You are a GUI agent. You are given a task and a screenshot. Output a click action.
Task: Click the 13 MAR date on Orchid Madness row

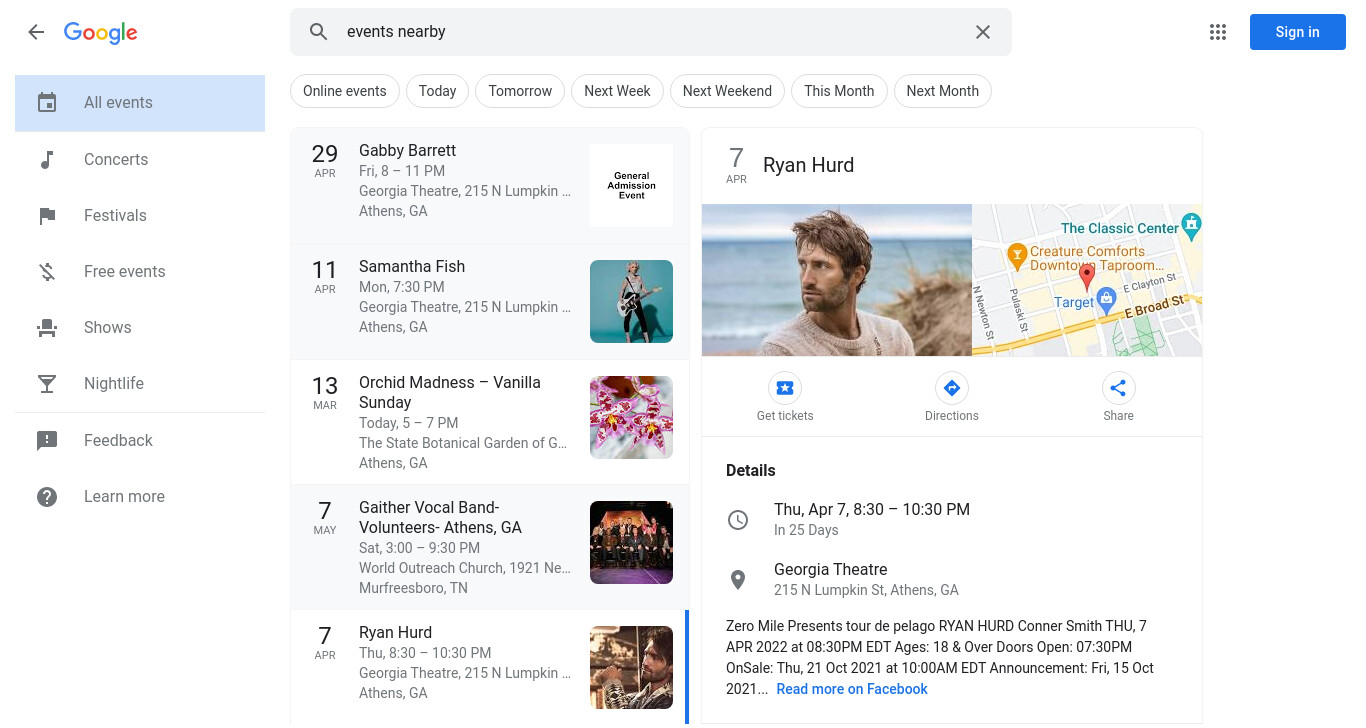(x=325, y=392)
